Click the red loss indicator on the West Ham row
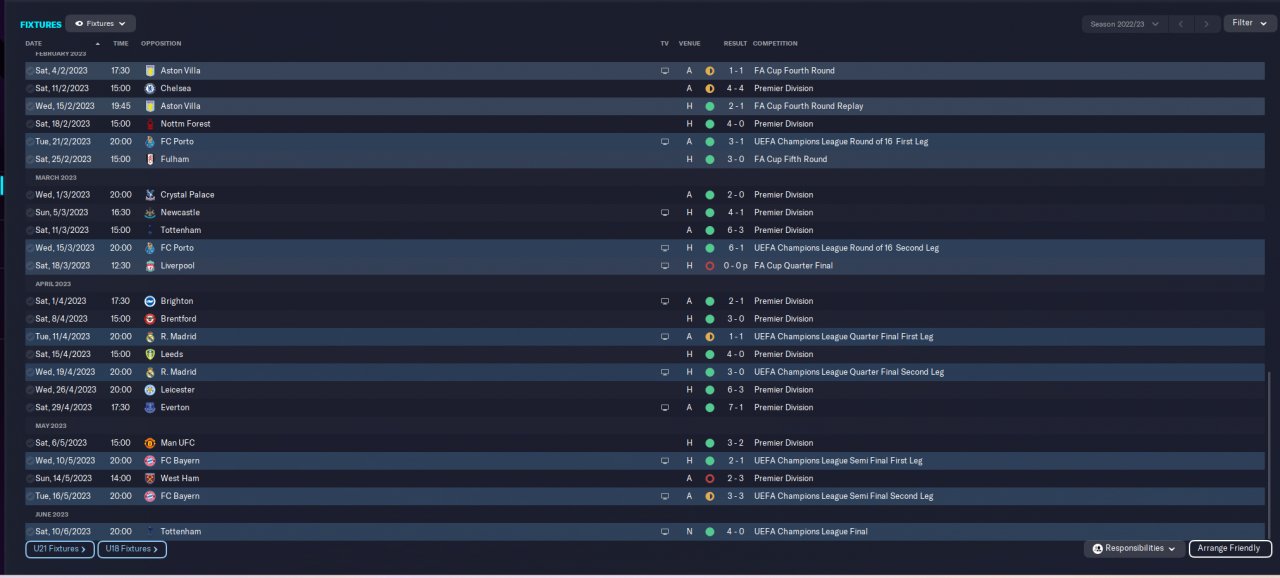This screenshot has height=578, width=1280. pyautogui.click(x=710, y=479)
